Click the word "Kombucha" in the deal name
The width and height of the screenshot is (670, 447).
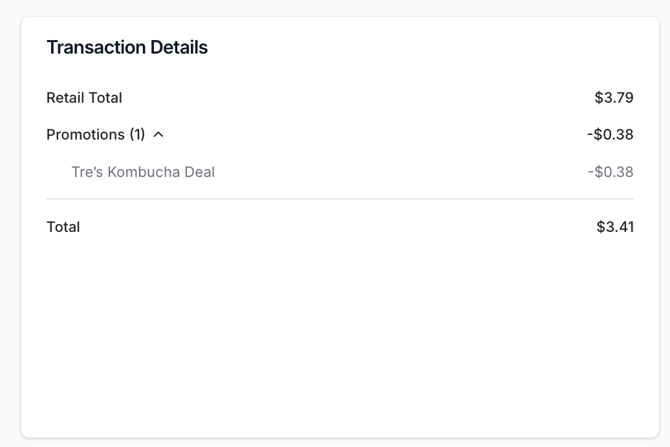click(x=143, y=172)
